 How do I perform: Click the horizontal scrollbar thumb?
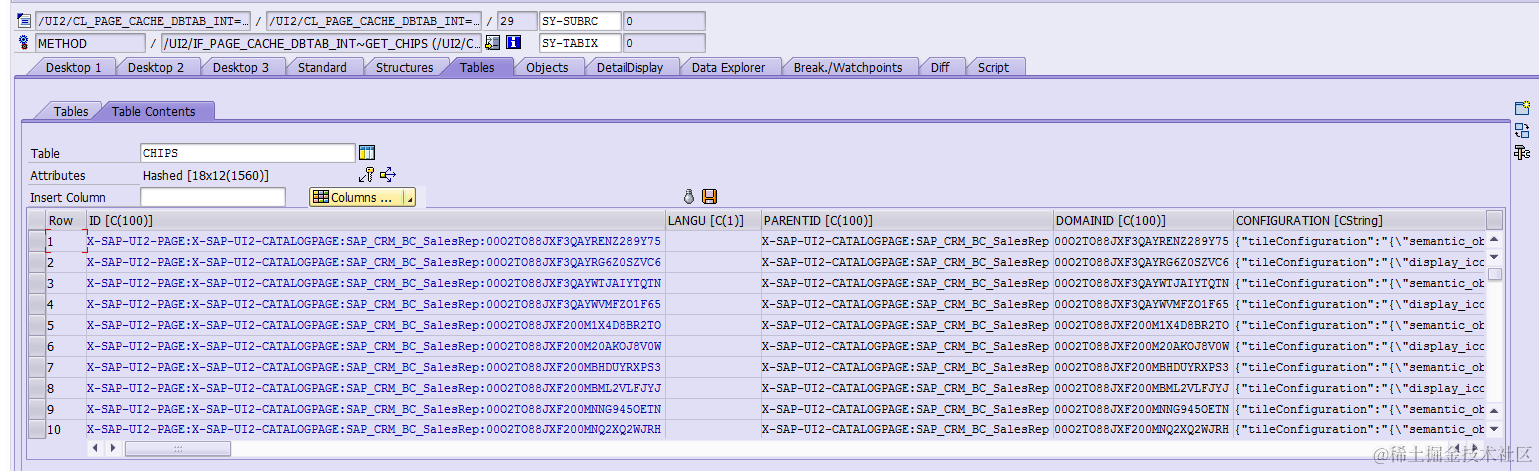(x=176, y=449)
